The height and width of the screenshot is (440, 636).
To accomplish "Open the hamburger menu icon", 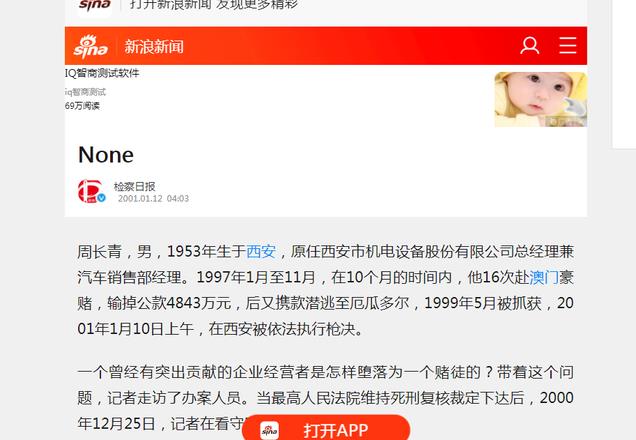I will click(567, 45).
